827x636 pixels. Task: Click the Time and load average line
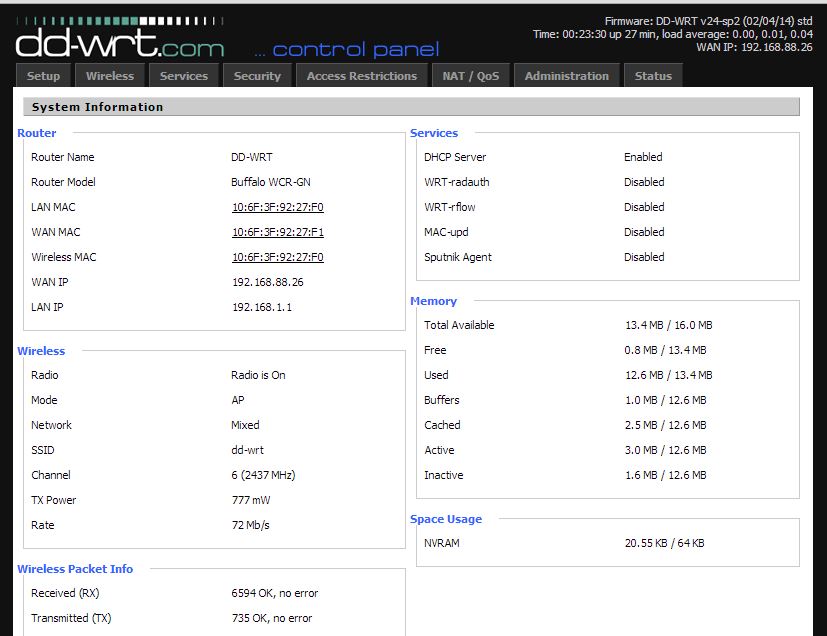click(672, 34)
